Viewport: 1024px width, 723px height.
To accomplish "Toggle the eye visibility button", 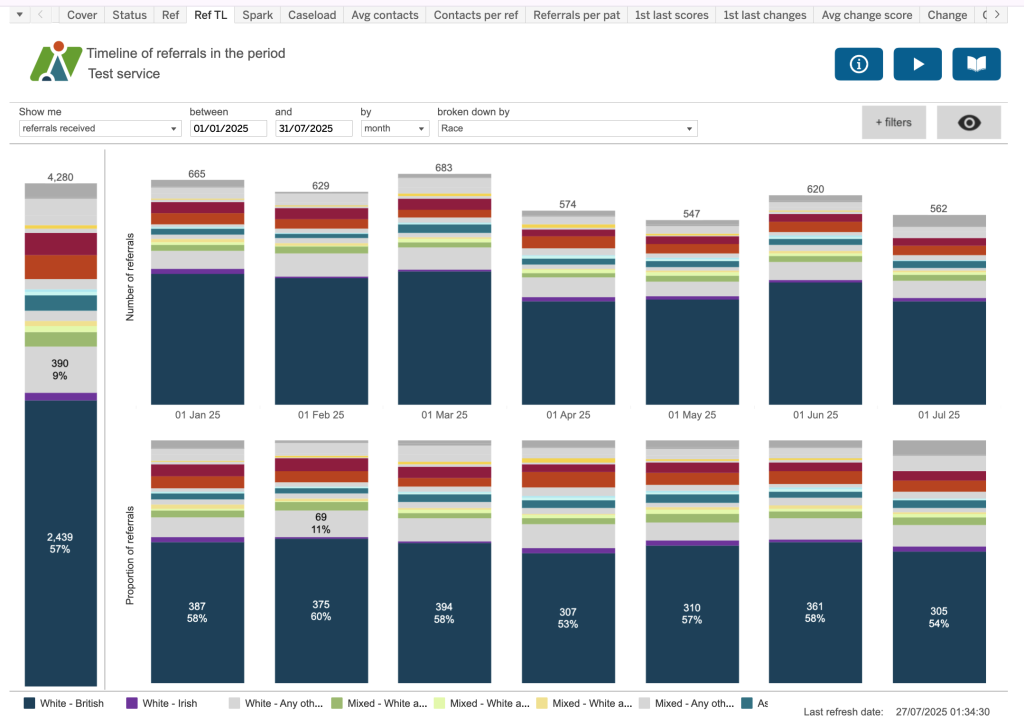I will click(968, 122).
